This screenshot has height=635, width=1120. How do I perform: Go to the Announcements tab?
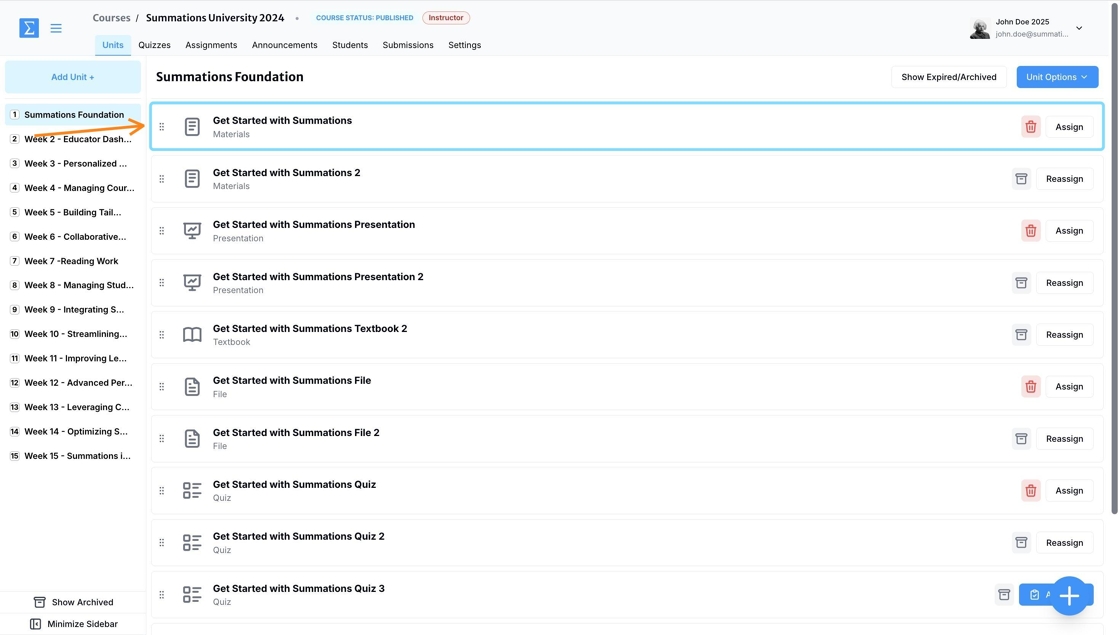click(284, 45)
